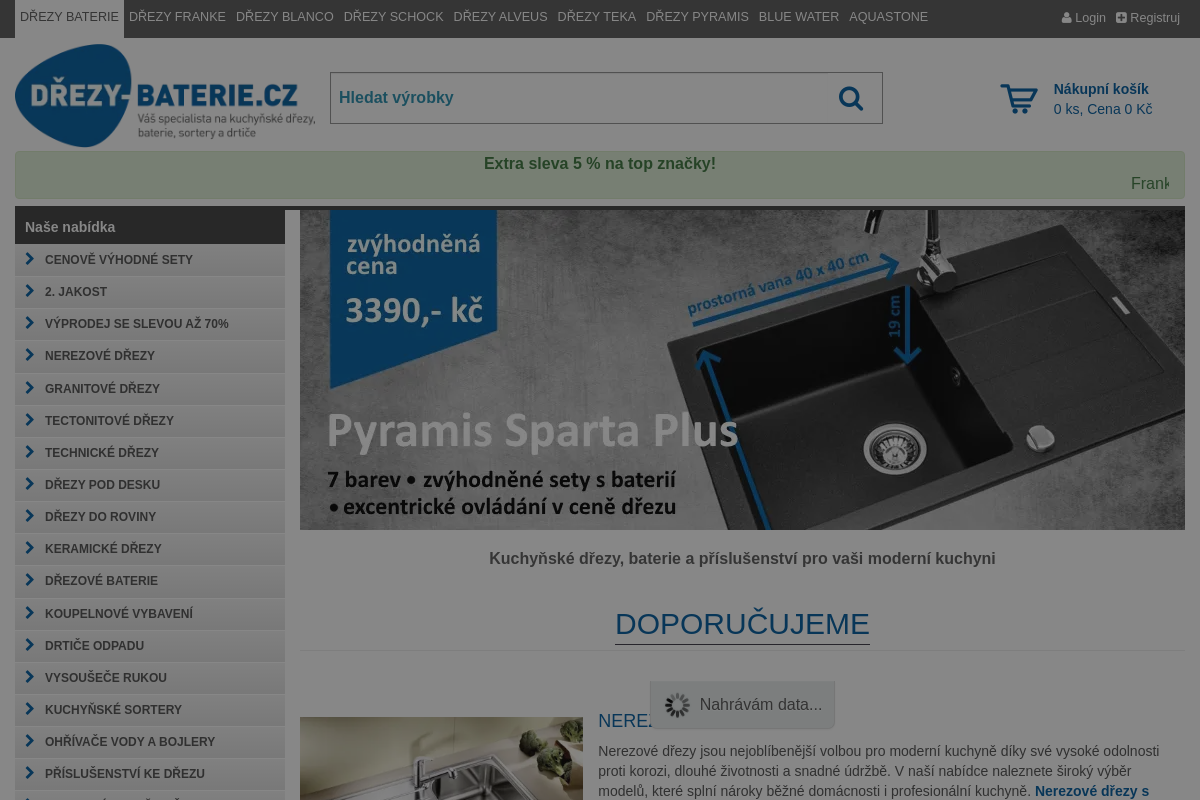The height and width of the screenshot is (800, 1200).
Task: Click chevron next to Dřezové baterie
Action: coord(30,580)
